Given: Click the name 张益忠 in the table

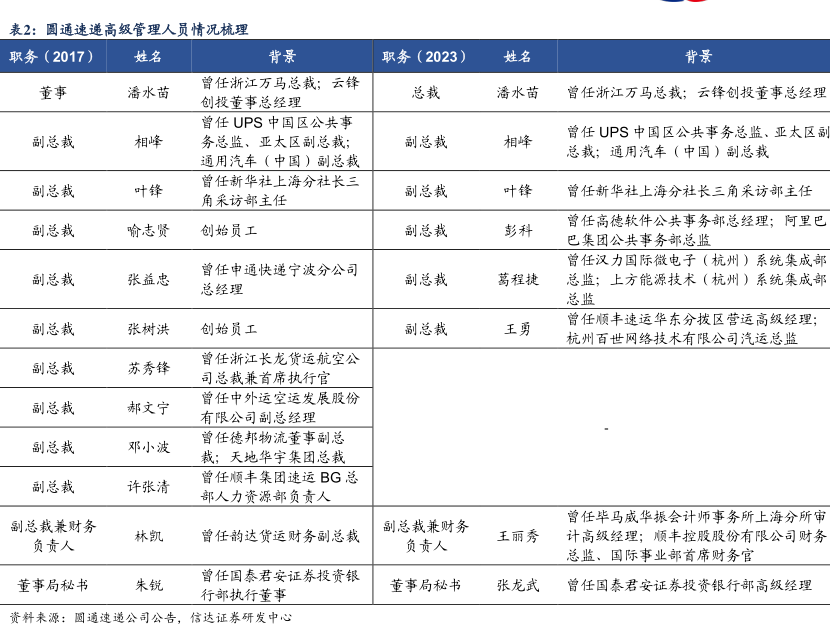Looking at the screenshot, I should tap(148, 280).
